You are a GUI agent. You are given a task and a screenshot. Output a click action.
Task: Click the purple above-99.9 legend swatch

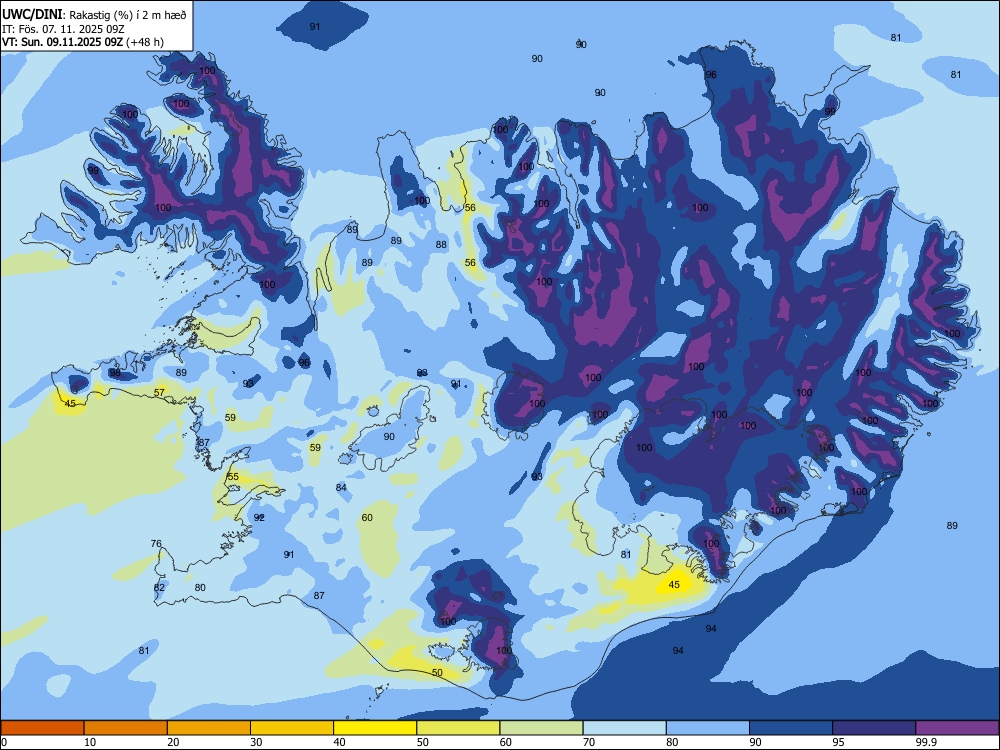pos(957,728)
